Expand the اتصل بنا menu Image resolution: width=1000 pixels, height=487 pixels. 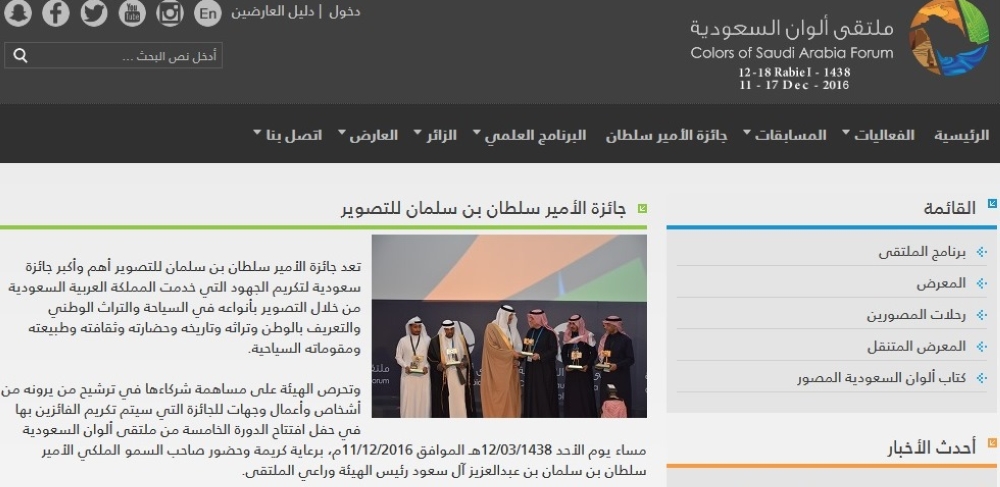coord(288,135)
